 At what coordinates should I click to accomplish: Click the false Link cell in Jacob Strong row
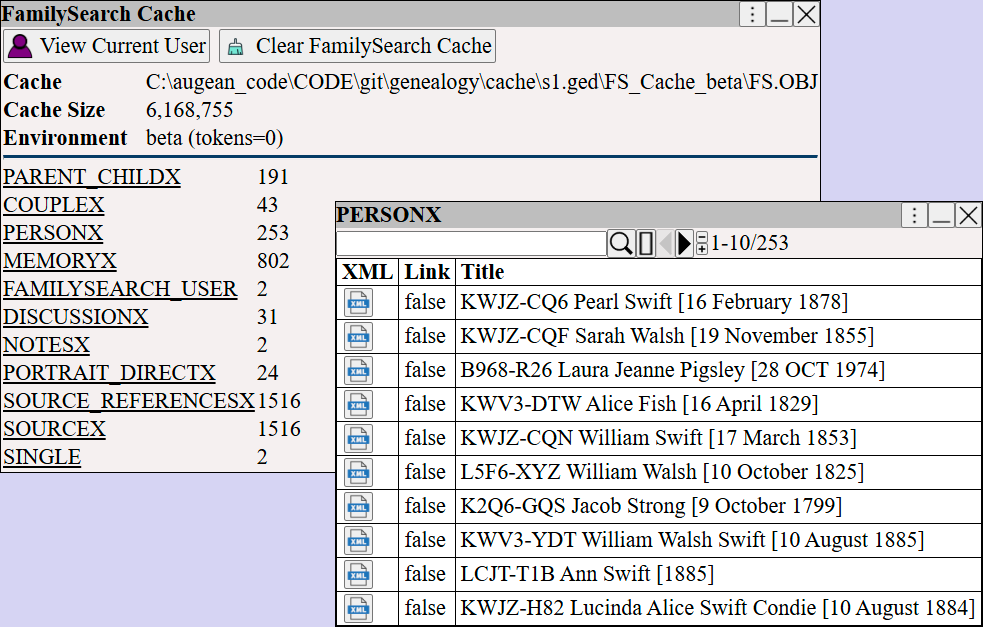click(x=425, y=505)
